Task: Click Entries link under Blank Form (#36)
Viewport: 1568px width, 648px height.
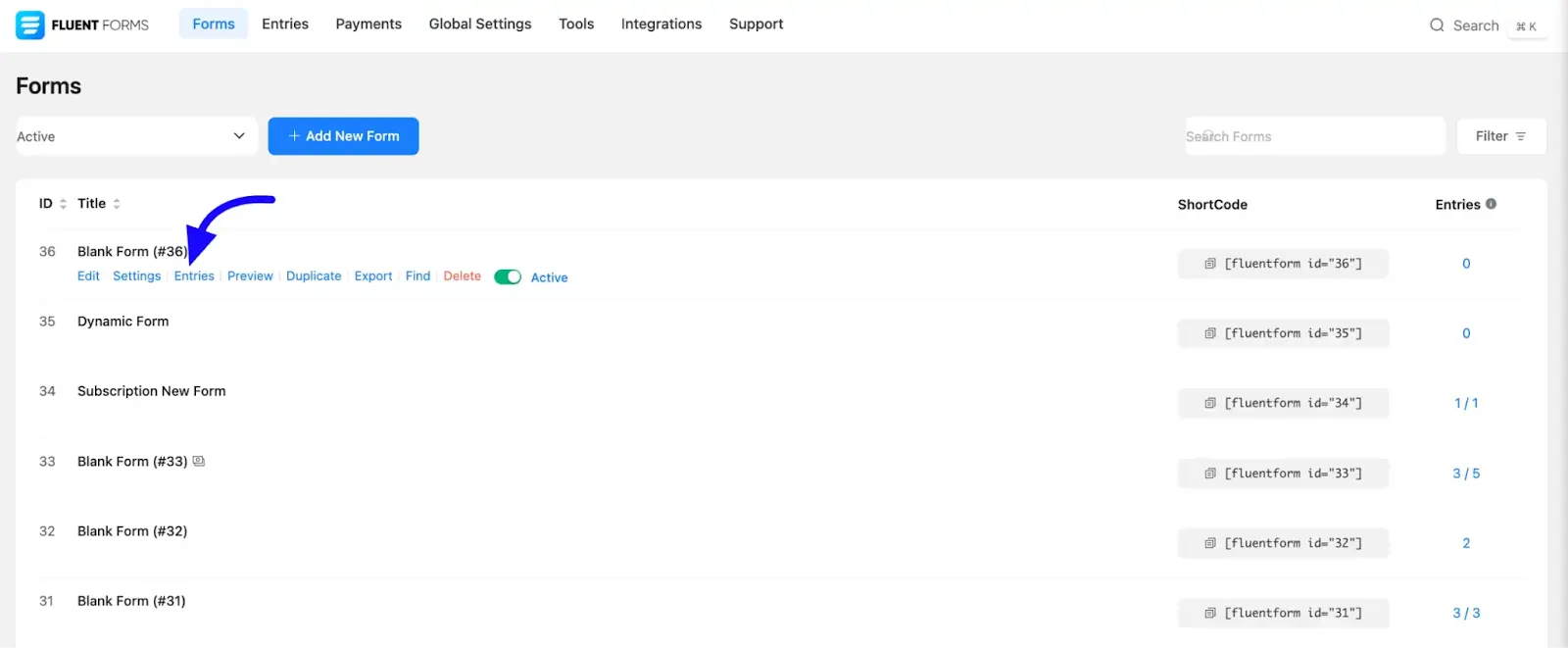Action: tap(194, 276)
